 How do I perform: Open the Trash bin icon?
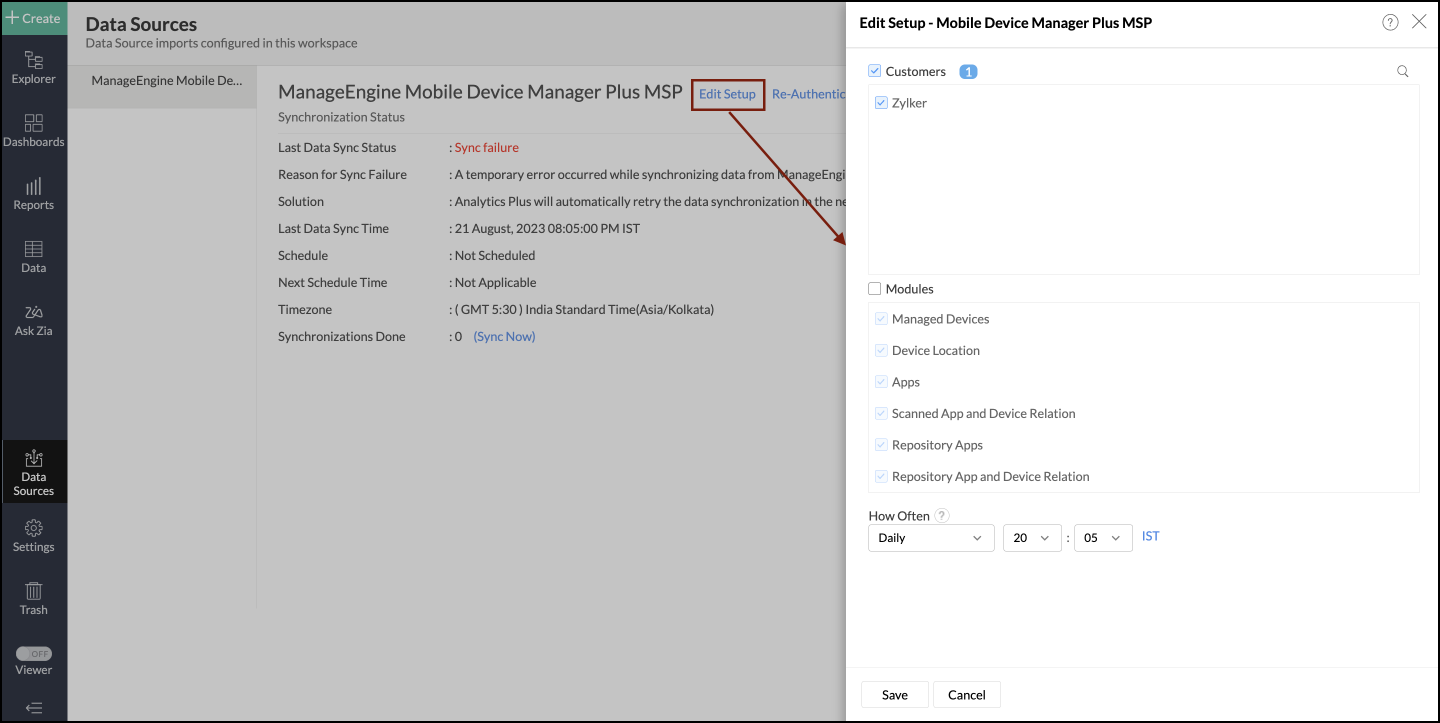pos(33,591)
